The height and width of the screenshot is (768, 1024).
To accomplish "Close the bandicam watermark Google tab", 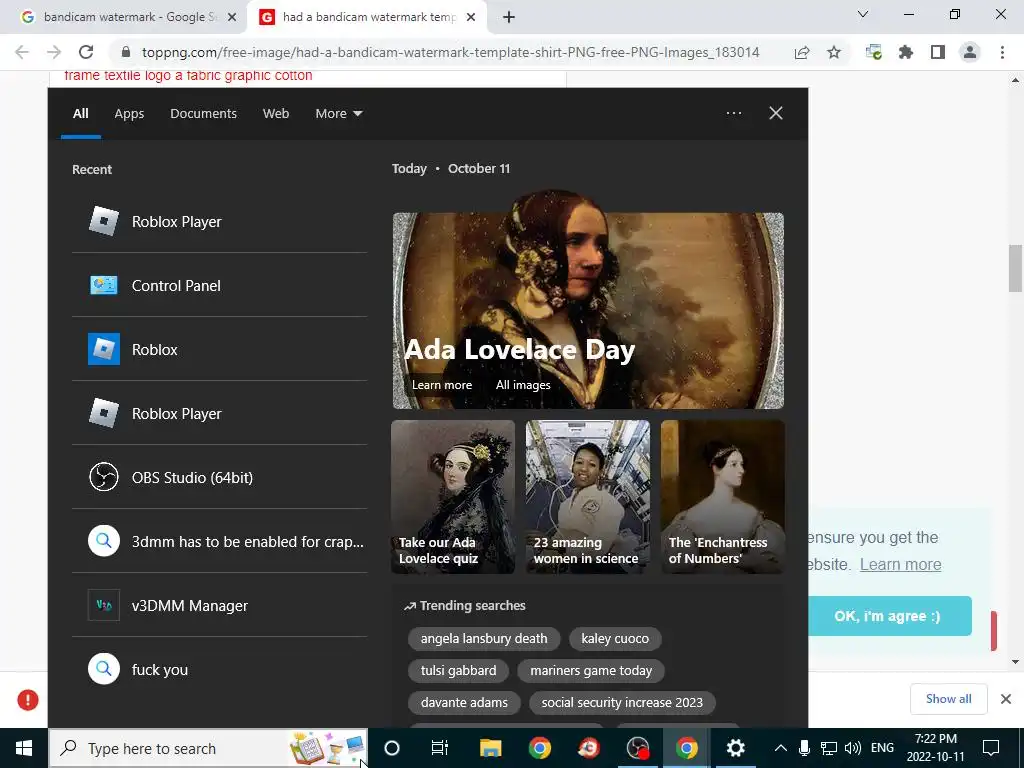I will coord(232,18).
